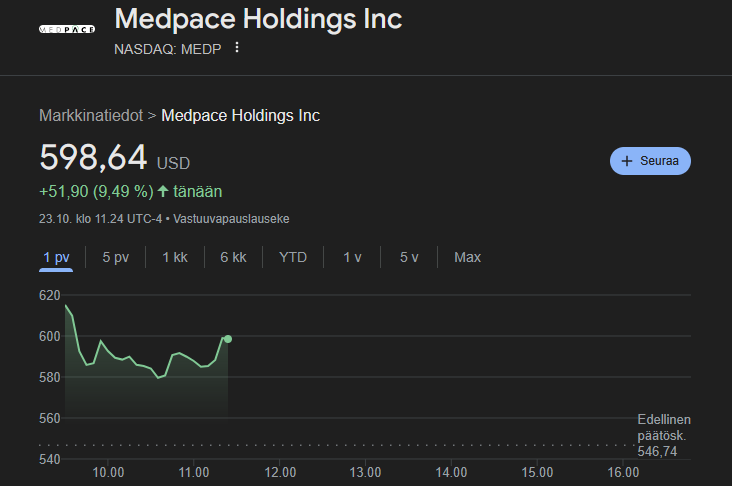The image size is (732, 486).
Task: Select the Max range tab
Action: 467,257
